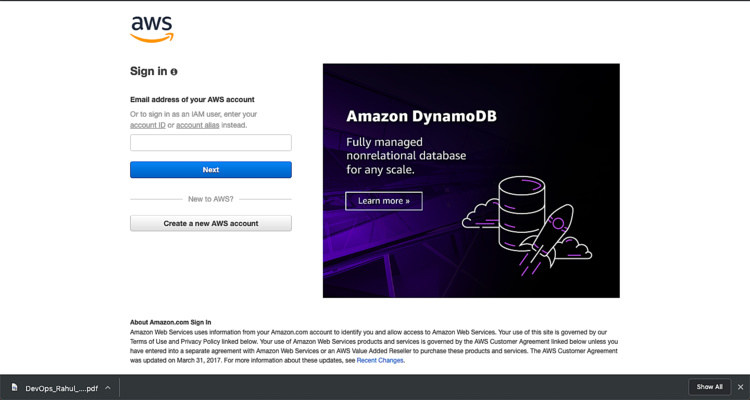Screen dimensions: 750x400
Task: Follow the Recent Changes link
Action: 380,360
